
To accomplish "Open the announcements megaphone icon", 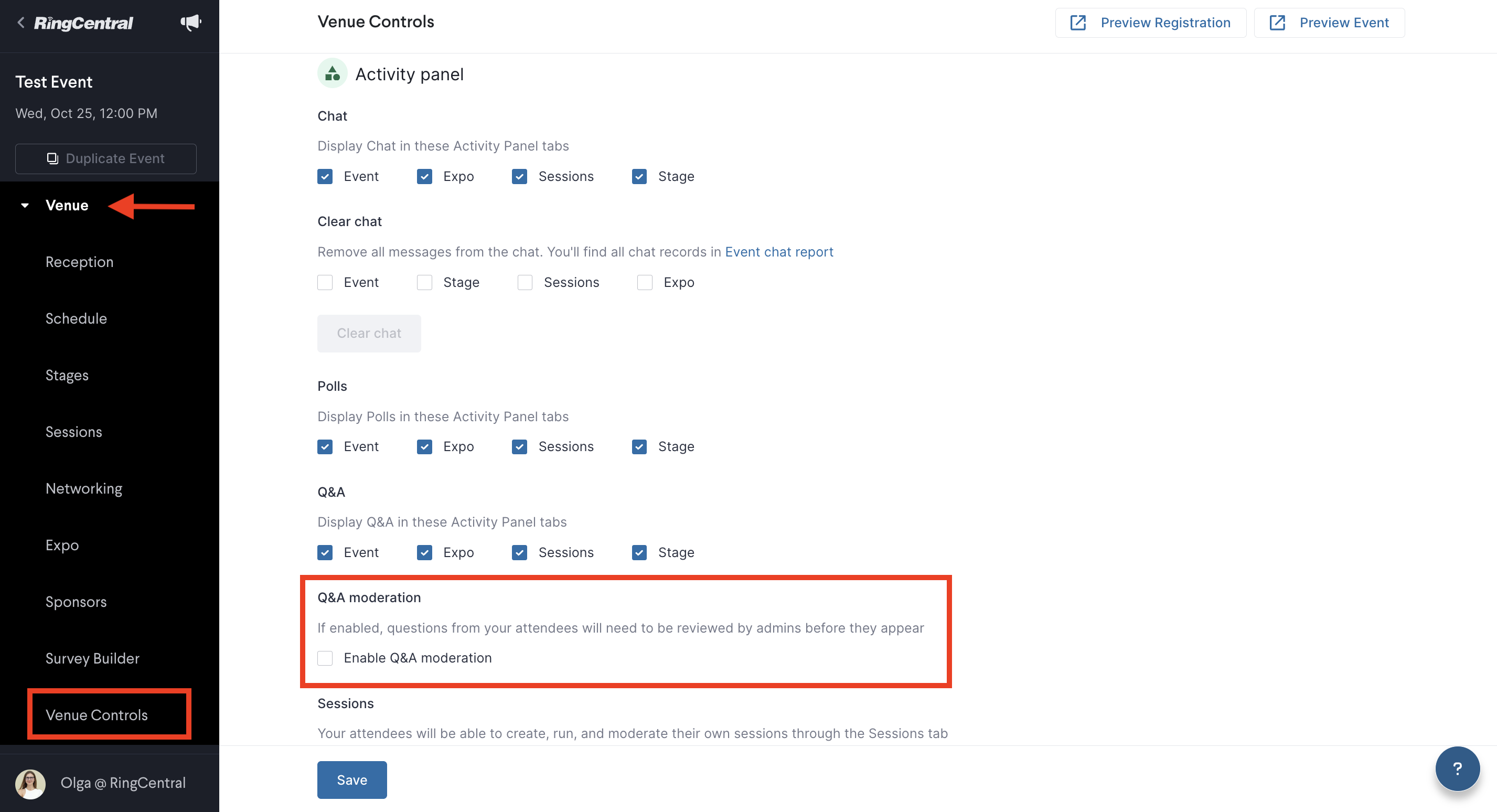I will coord(190,23).
